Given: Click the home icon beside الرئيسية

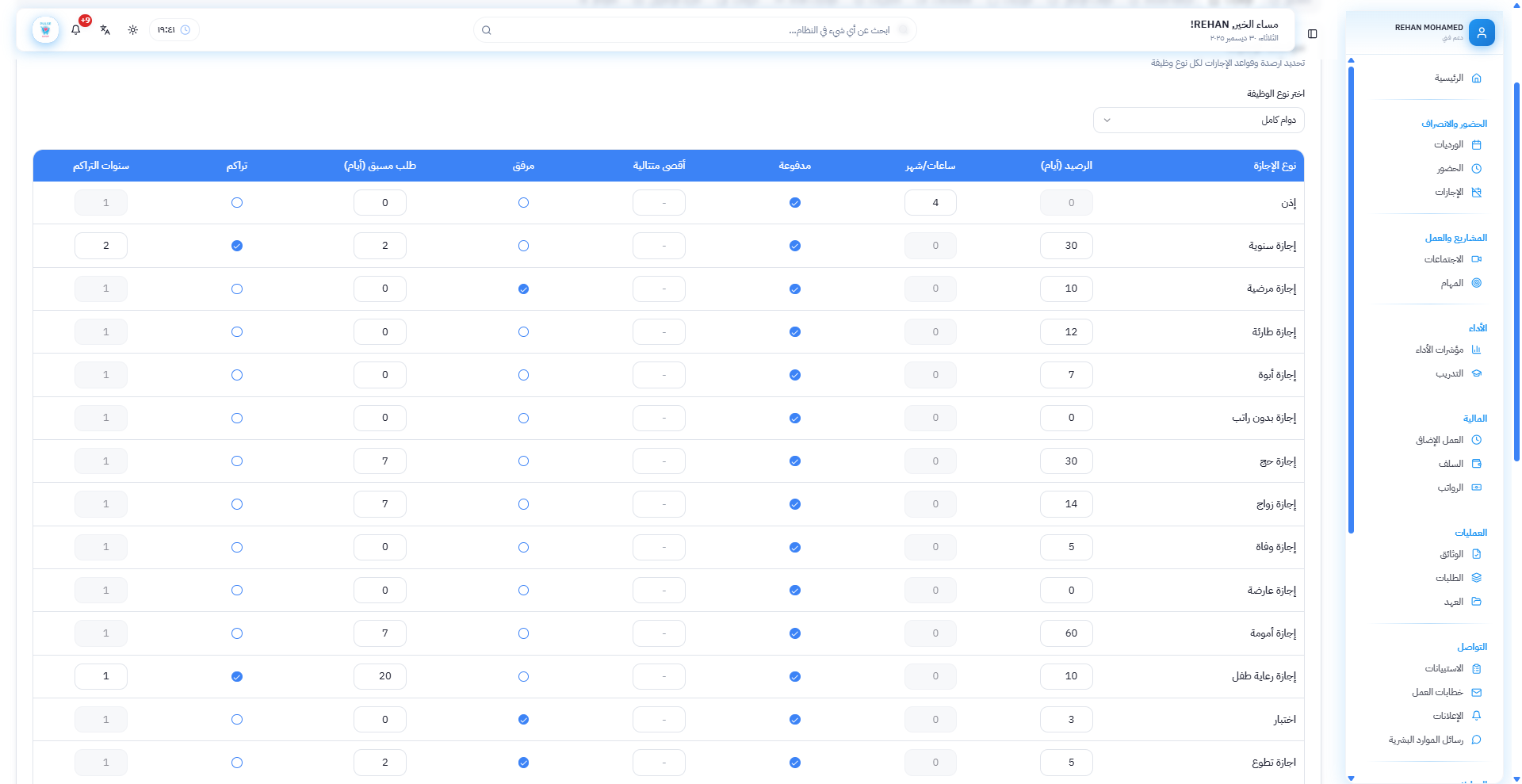Looking at the screenshot, I should pyautogui.click(x=1476, y=78).
